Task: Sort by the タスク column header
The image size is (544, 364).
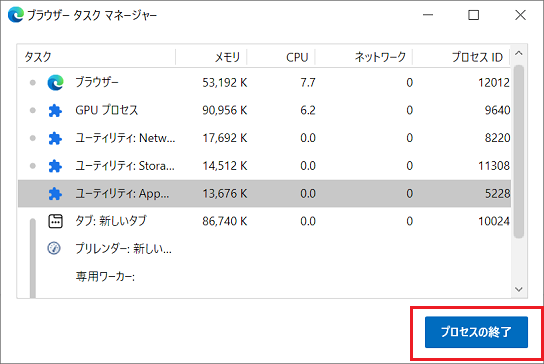Action: click(96, 57)
